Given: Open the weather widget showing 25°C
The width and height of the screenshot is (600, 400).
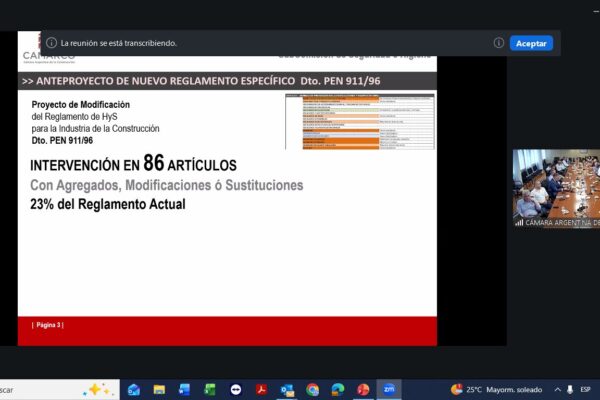Looking at the screenshot, I should click(496, 390).
